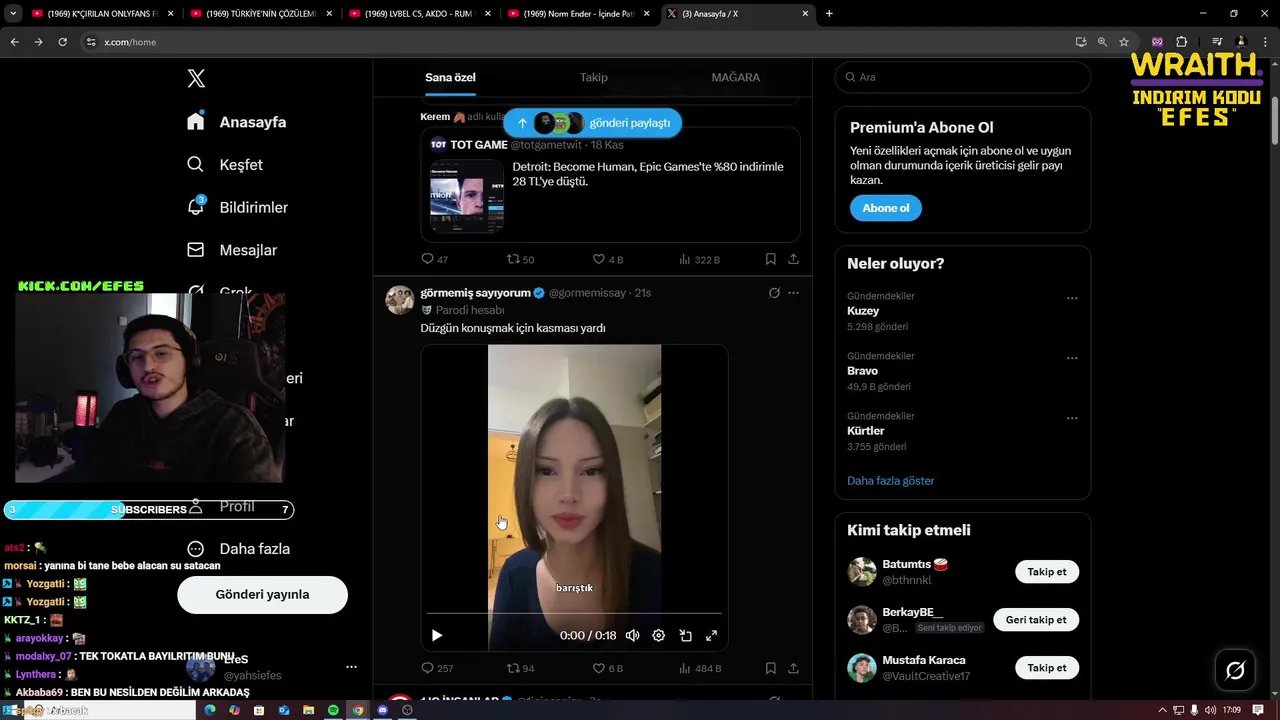Open taskbar volume control
The image size is (1280, 720).
pos(1211,710)
